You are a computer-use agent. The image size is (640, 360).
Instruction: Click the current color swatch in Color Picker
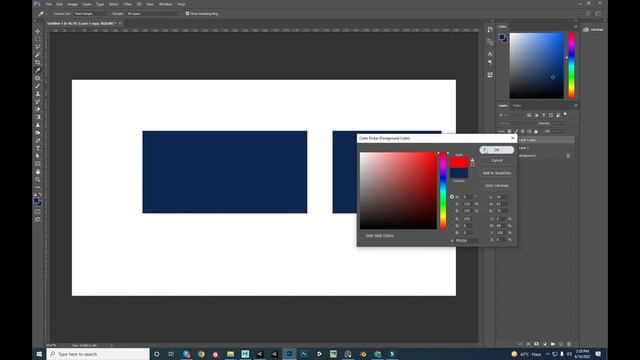[459, 173]
